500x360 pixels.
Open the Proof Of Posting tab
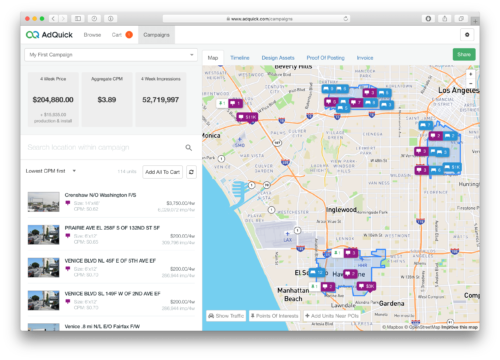325,58
